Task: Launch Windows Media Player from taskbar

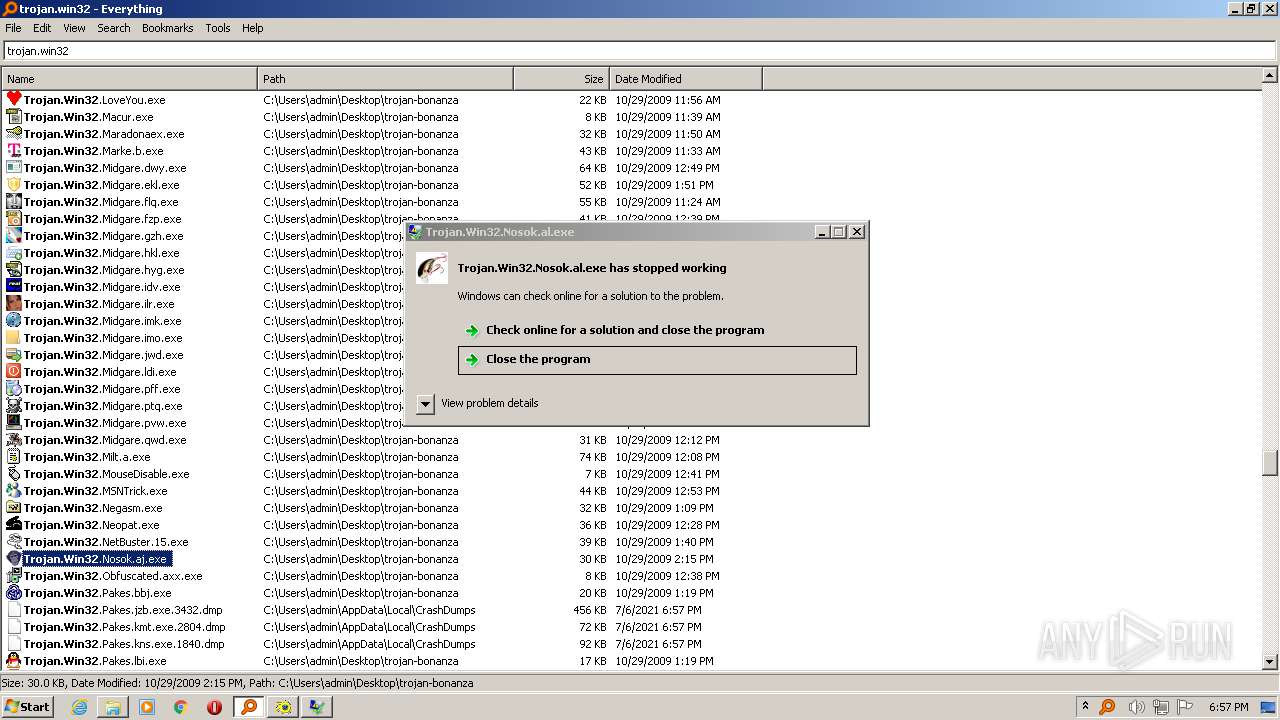Action: pyautogui.click(x=147, y=706)
